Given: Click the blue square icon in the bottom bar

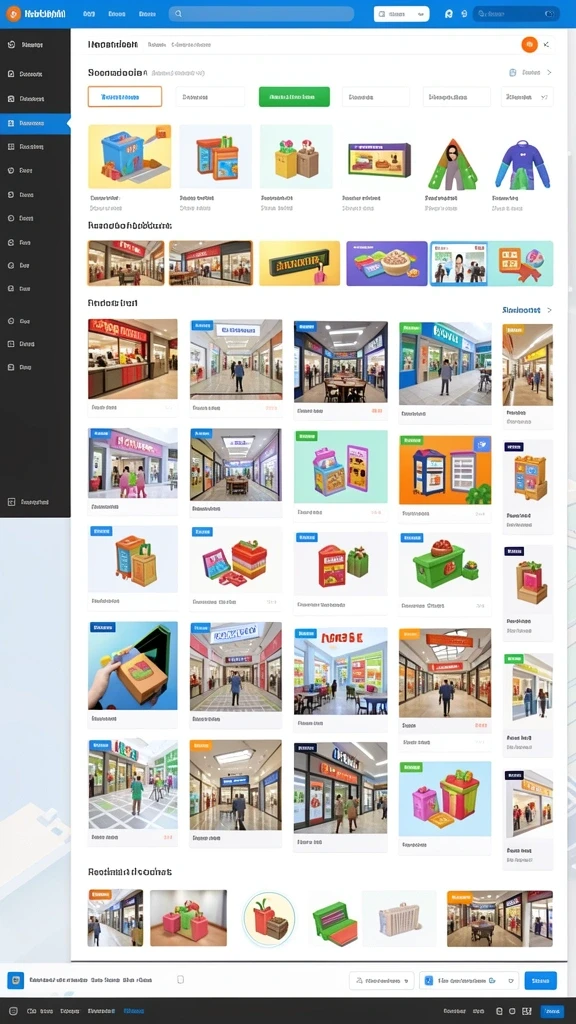Looking at the screenshot, I should click(16, 980).
